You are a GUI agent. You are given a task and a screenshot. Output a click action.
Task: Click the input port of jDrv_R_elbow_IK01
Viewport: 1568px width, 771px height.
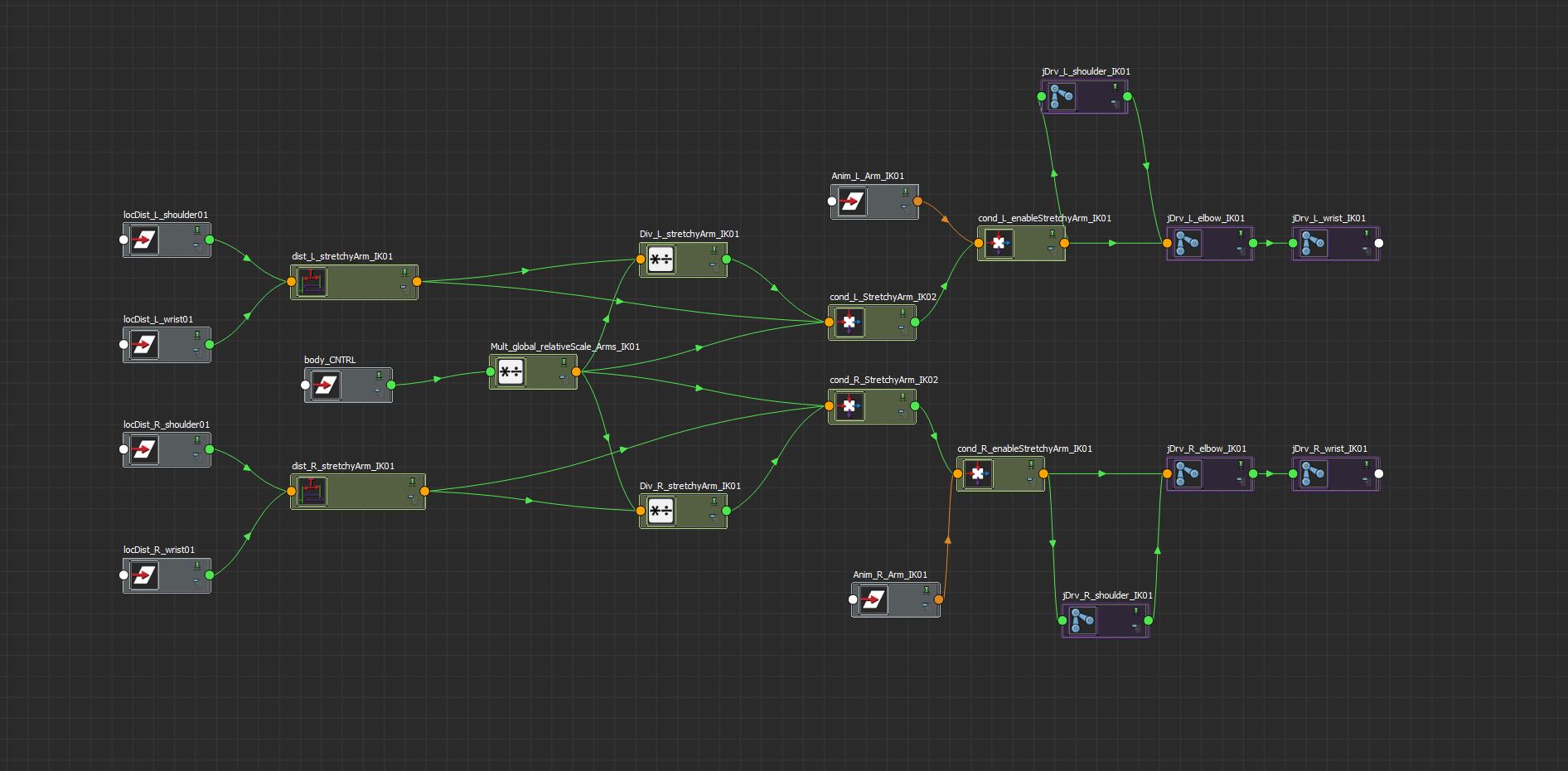(1167, 474)
